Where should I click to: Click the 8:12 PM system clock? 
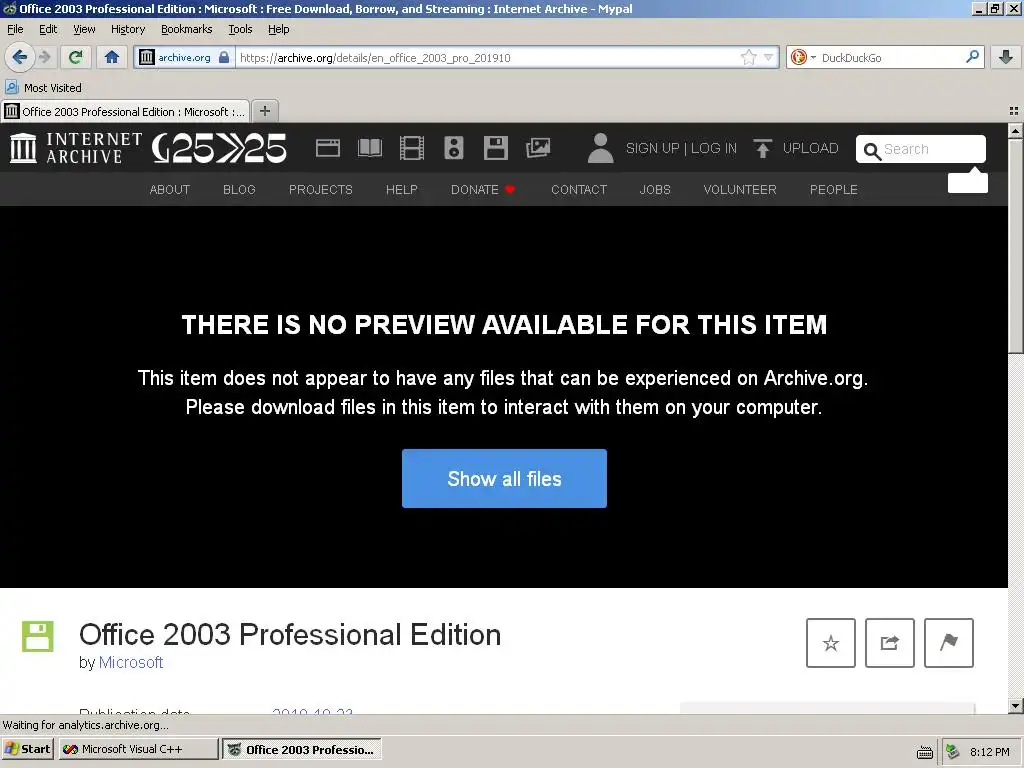click(990, 752)
